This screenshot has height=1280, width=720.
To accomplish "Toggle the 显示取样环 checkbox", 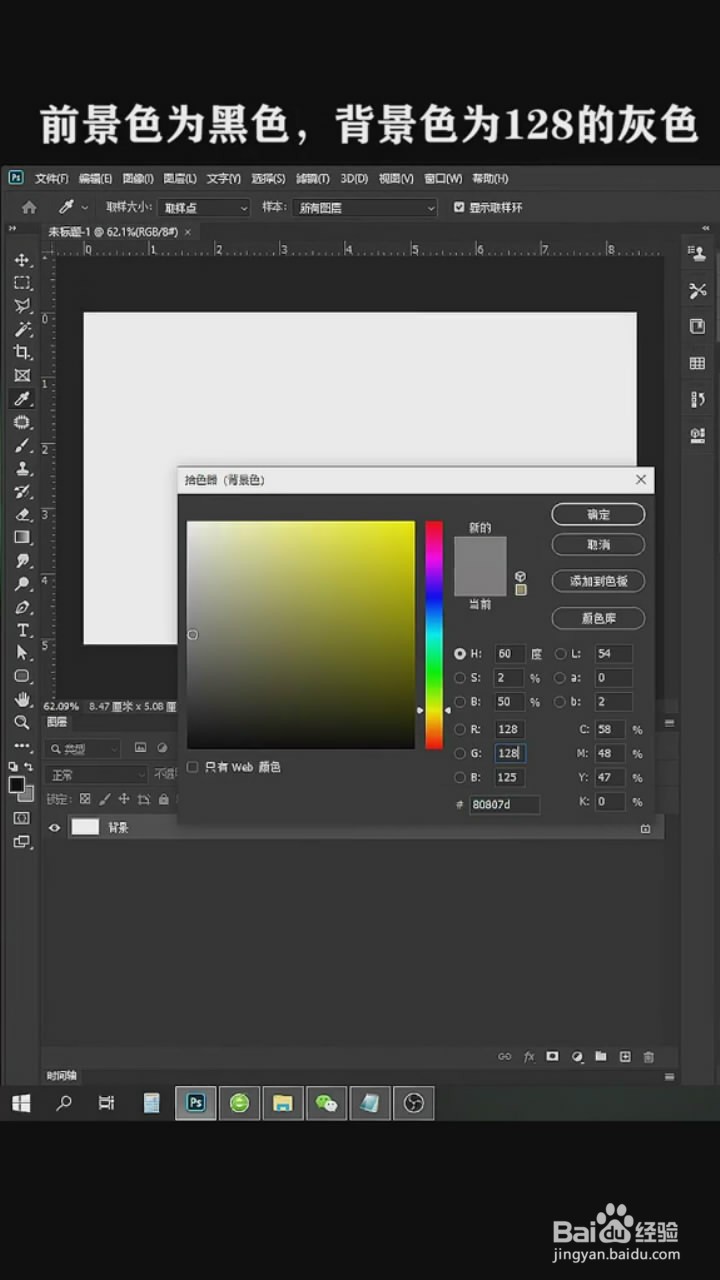I will click(459, 207).
